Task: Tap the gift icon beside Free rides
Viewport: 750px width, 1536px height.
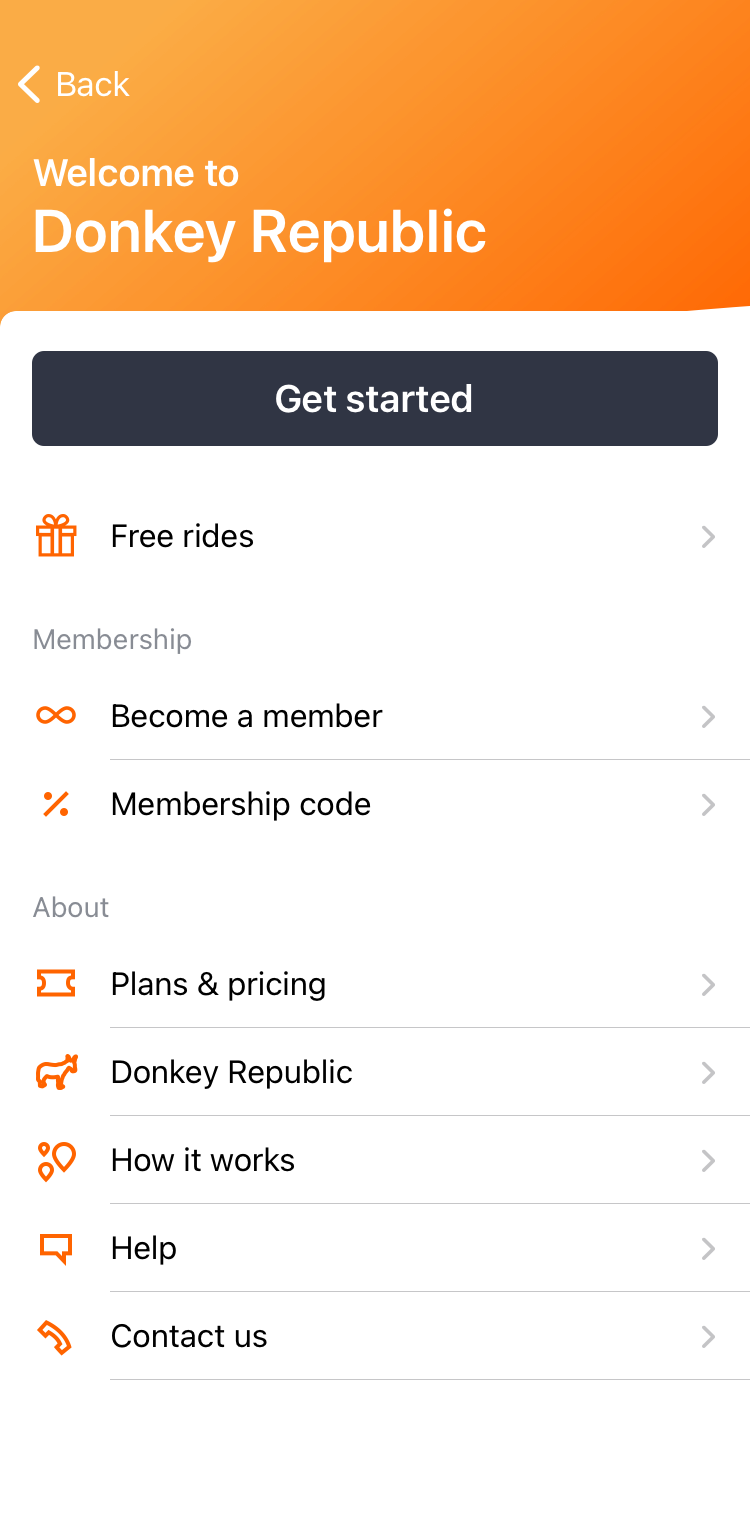Action: tap(56, 536)
